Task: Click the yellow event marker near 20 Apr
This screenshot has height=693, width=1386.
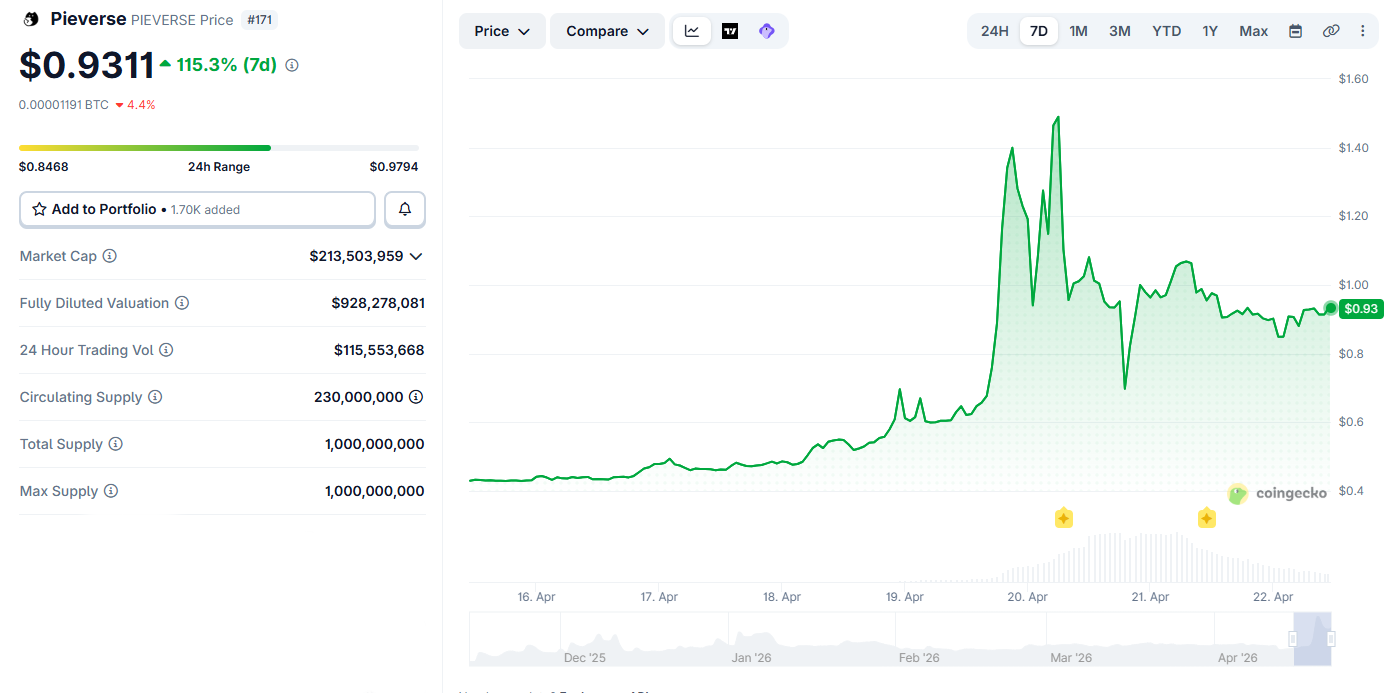Action: [1064, 518]
